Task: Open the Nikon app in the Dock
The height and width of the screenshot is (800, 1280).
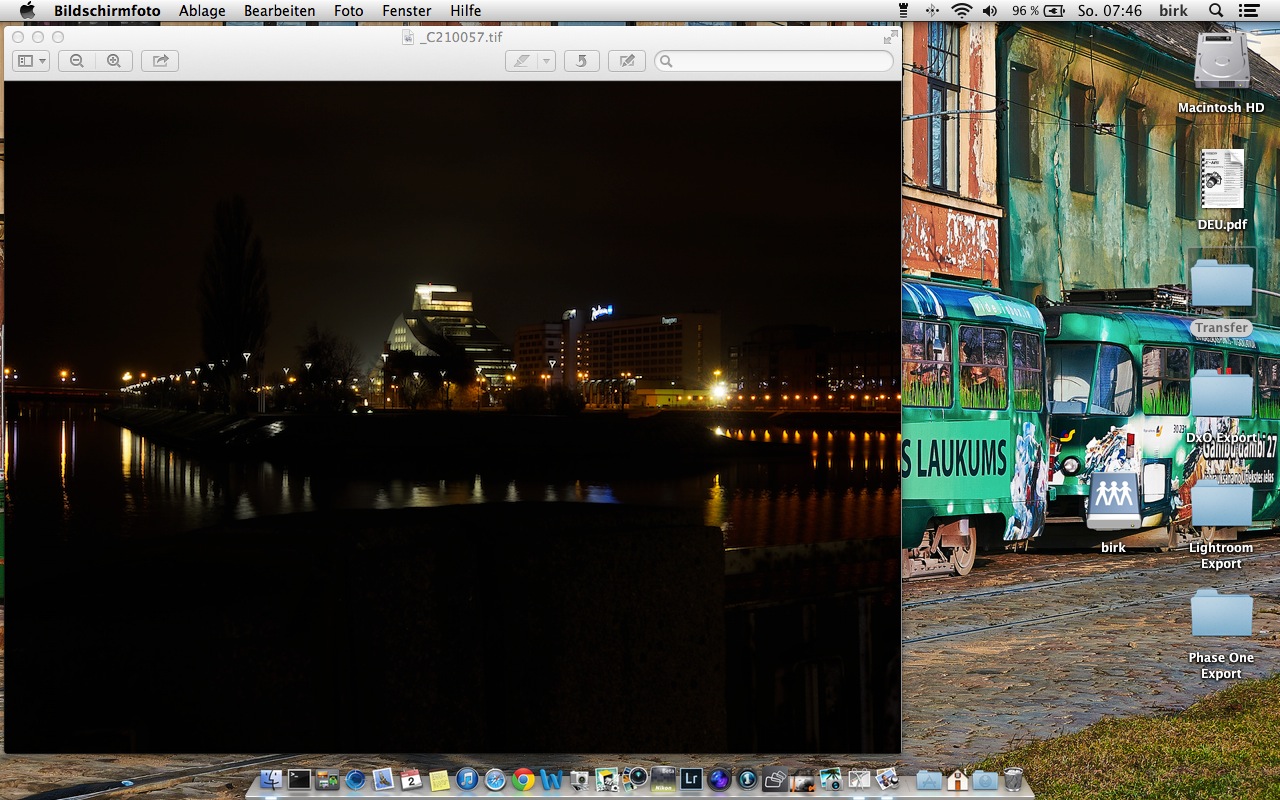Action: click(663, 779)
